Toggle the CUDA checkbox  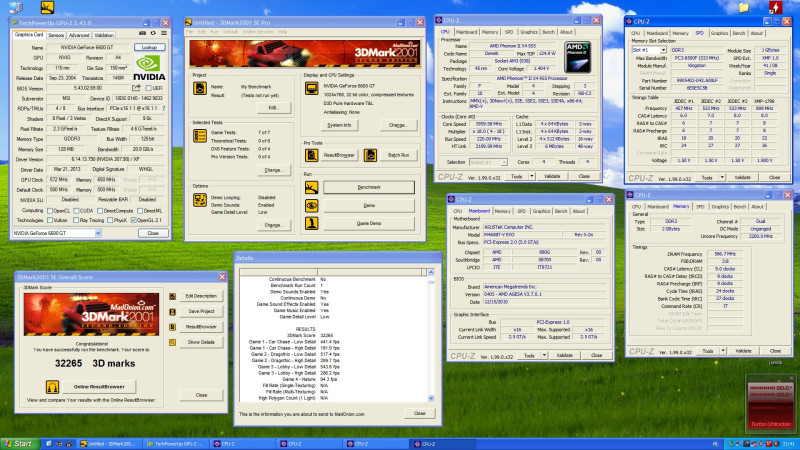tap(76, 211)
